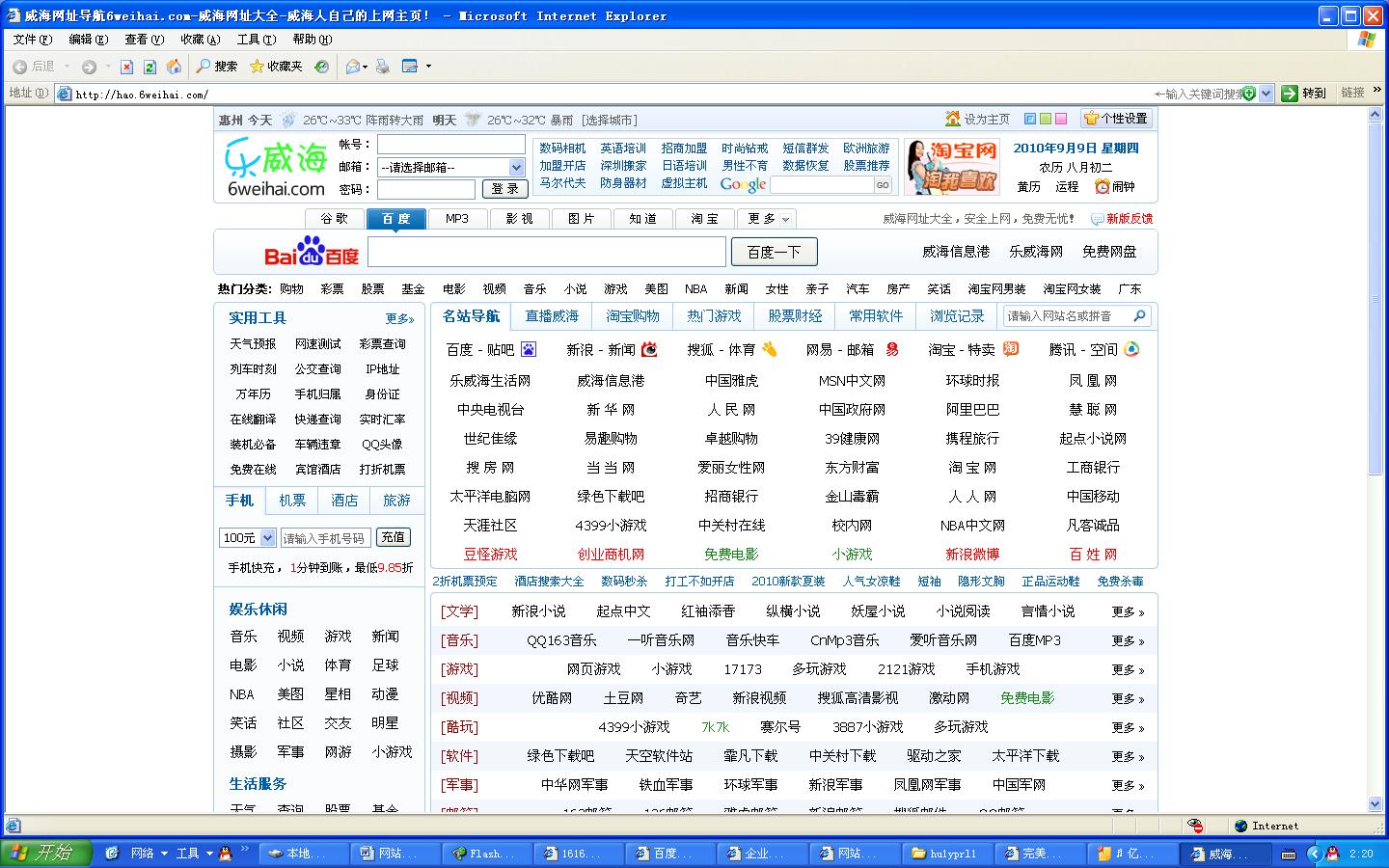Image resolution: width=1389 pixels, height=868 pixels.
Task: Click the Windows 开始 Start button
Action: coord(46,853)
